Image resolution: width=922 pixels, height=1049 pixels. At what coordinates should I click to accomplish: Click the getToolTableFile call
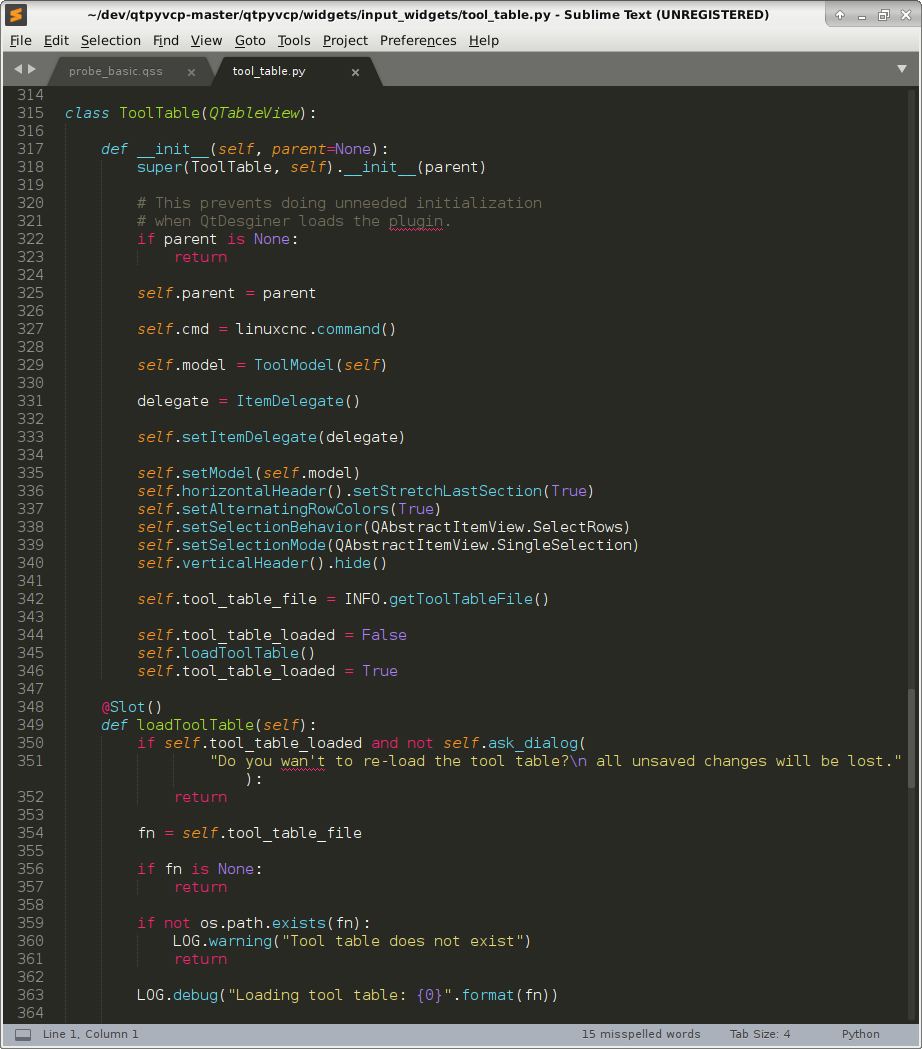click(468, 599)
